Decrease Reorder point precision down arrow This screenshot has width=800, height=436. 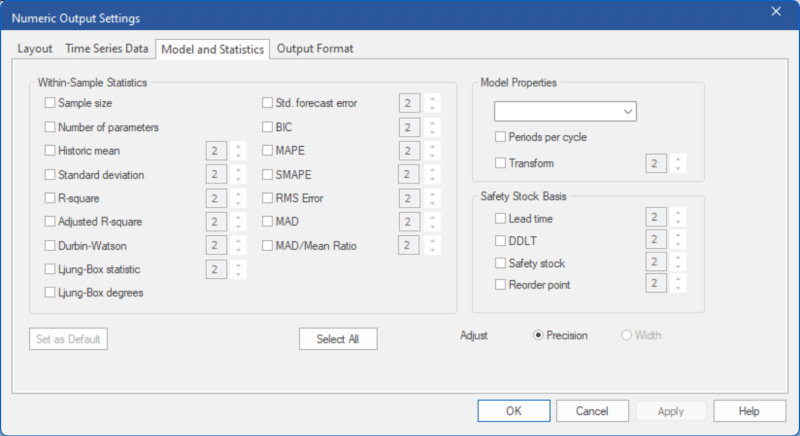coord(678,289)
